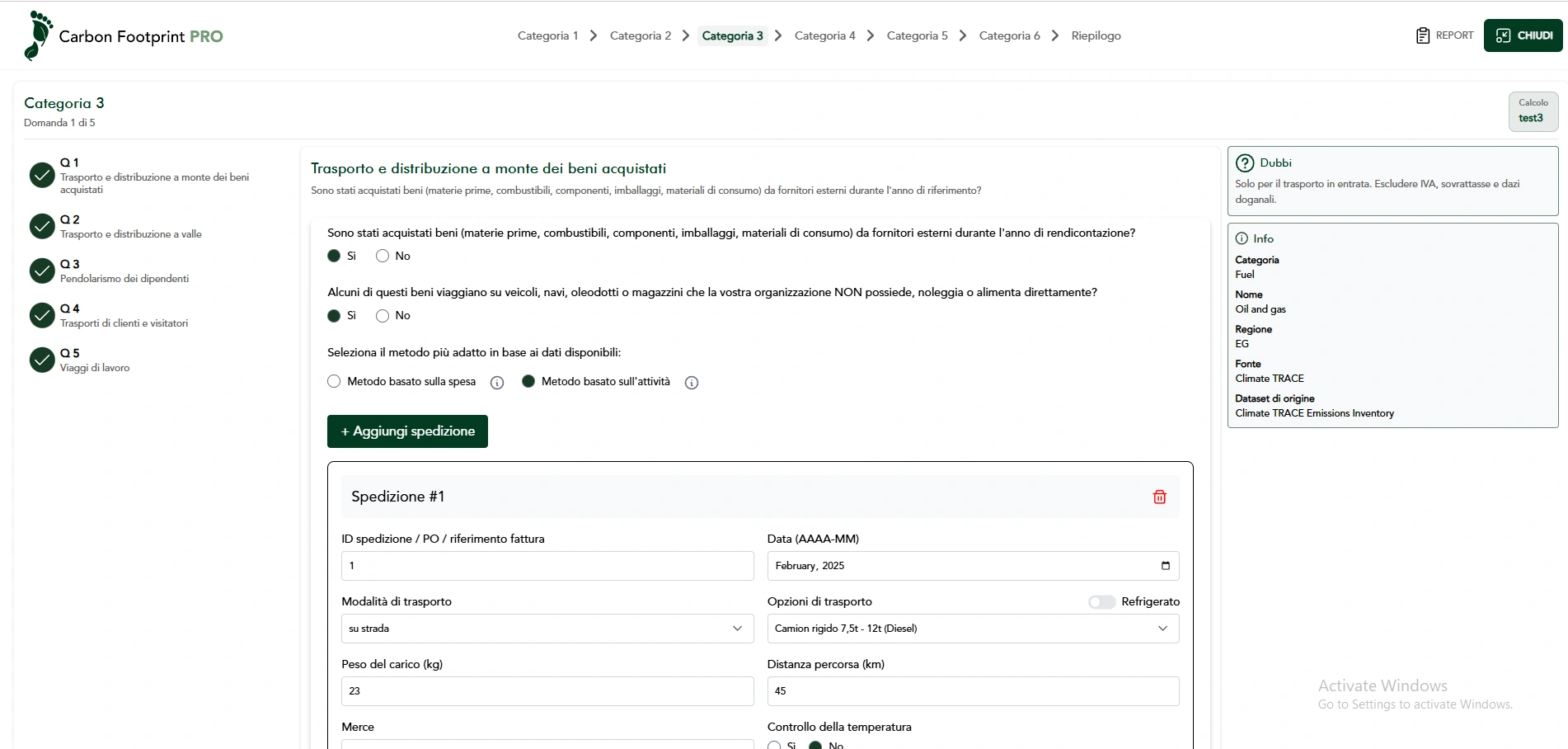Open the Modalità di trasporto dropdown
1568x749 pixels.
pos(547,629)
